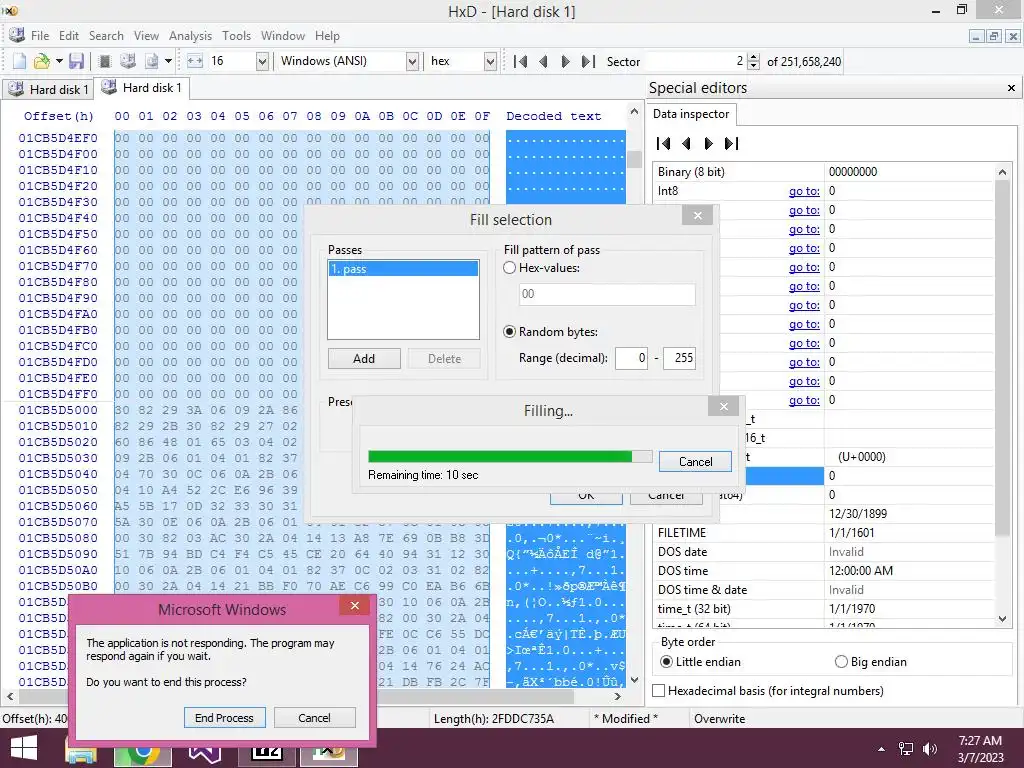Open Chrome from taskbar

(143, 751)
